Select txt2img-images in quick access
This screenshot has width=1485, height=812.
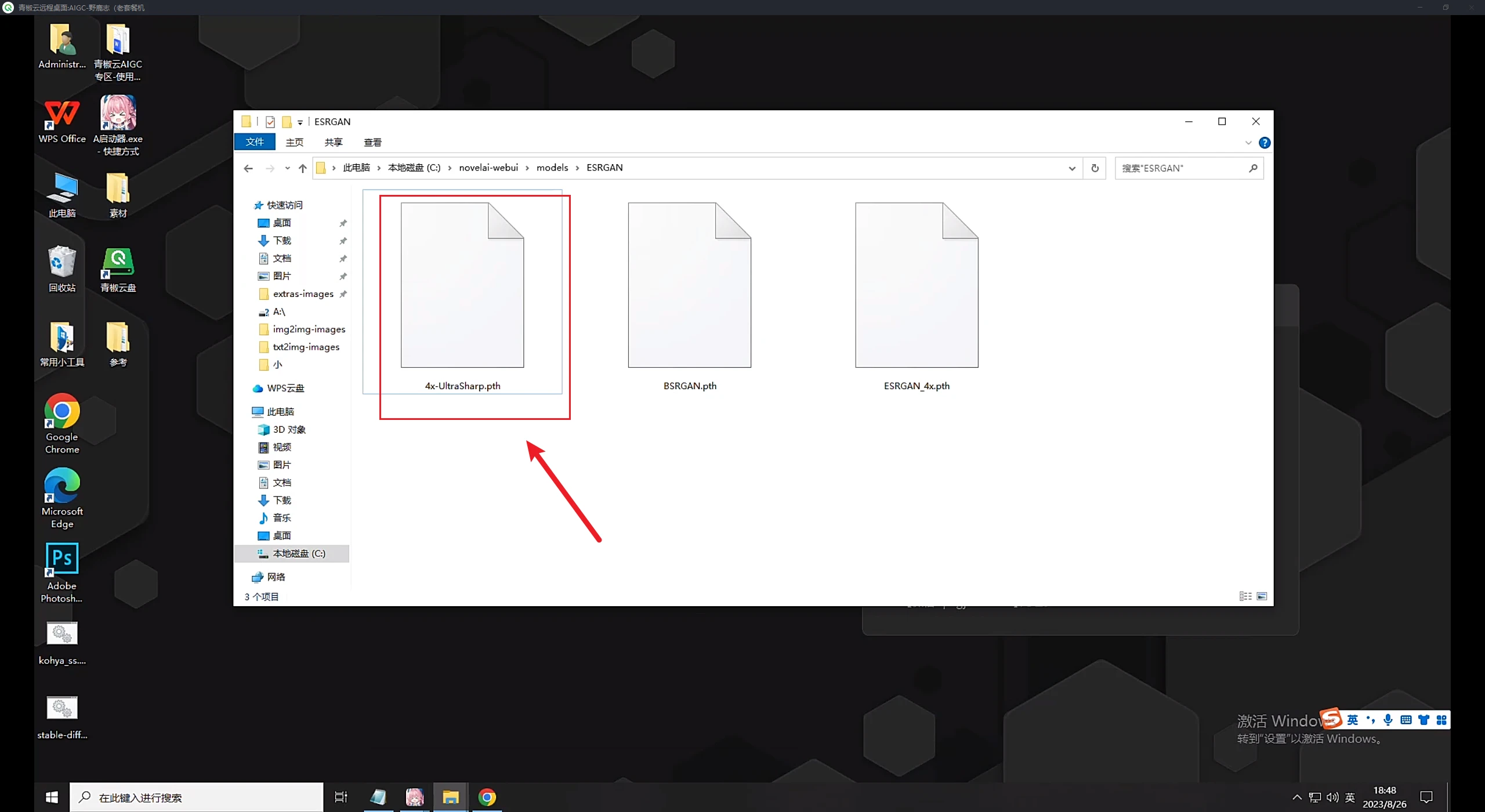[306, 347]
